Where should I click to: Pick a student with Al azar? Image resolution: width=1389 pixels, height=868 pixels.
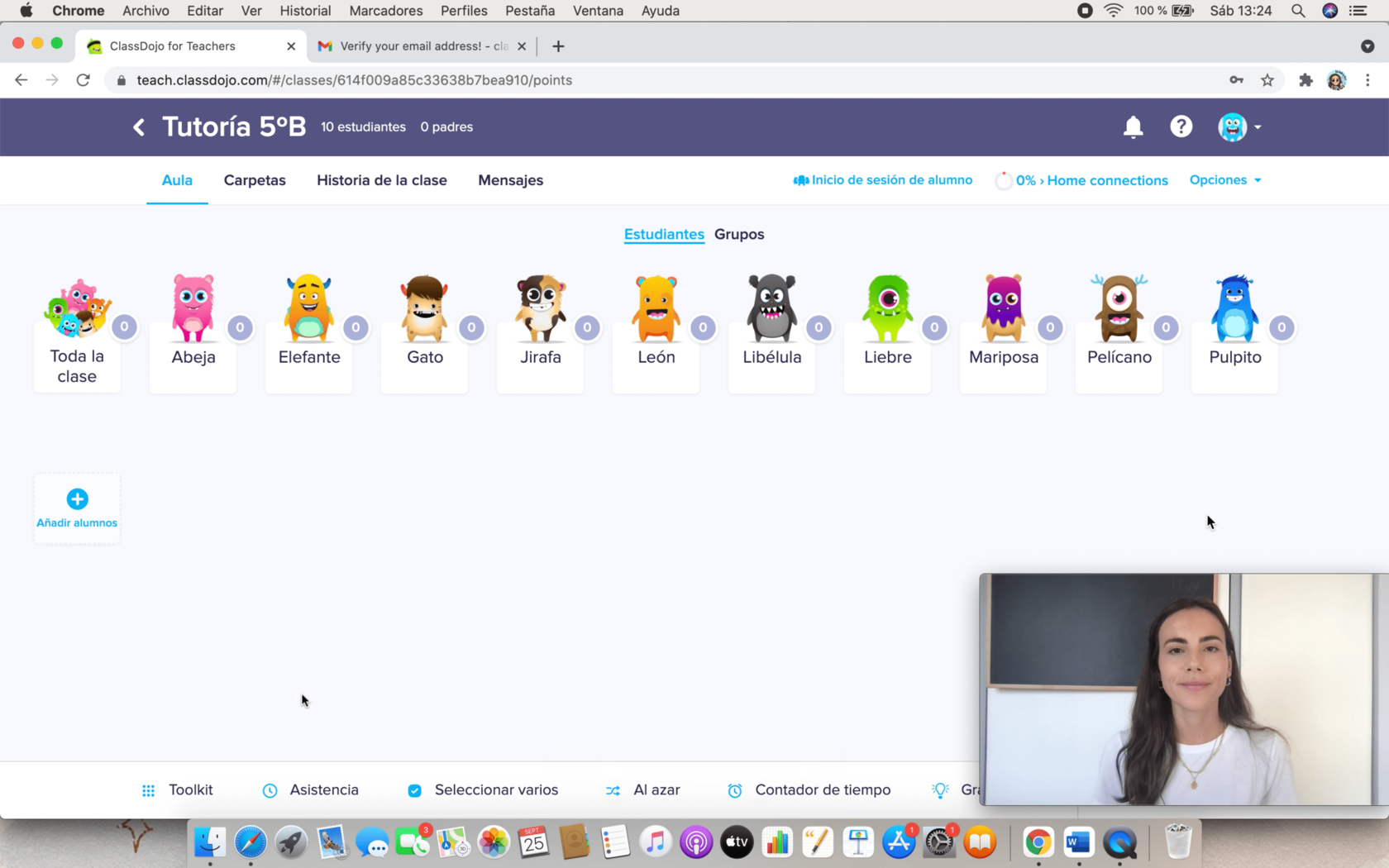[642, 790]
